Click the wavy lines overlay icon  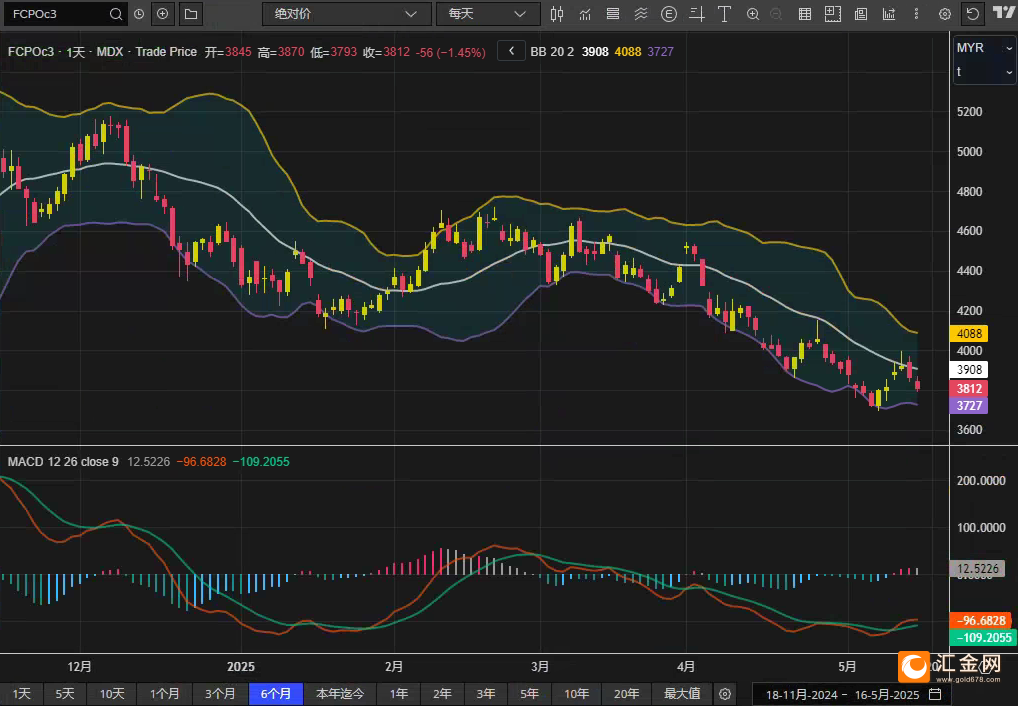point(641,14)
